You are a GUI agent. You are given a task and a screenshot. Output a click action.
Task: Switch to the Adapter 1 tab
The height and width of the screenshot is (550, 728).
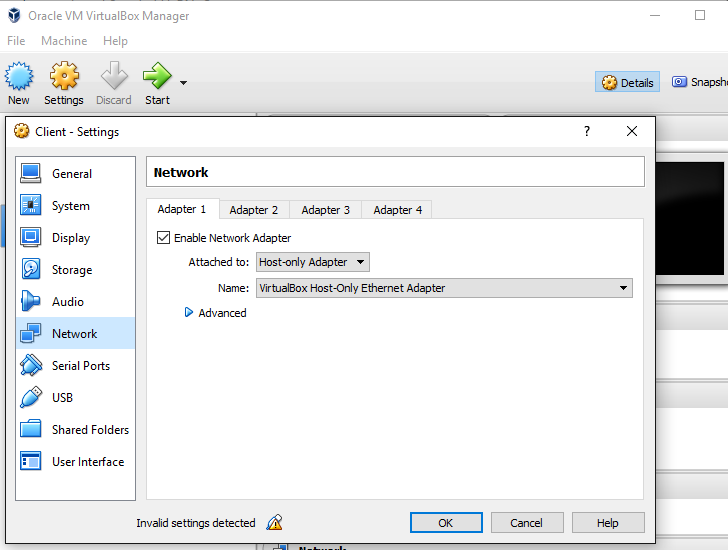point(182,209)
